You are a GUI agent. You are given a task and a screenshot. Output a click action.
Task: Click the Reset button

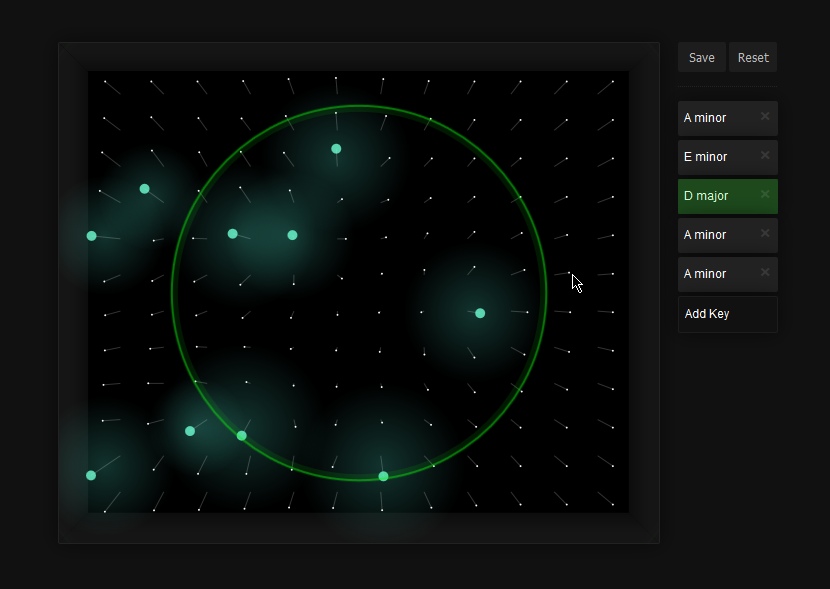(753, 57)
